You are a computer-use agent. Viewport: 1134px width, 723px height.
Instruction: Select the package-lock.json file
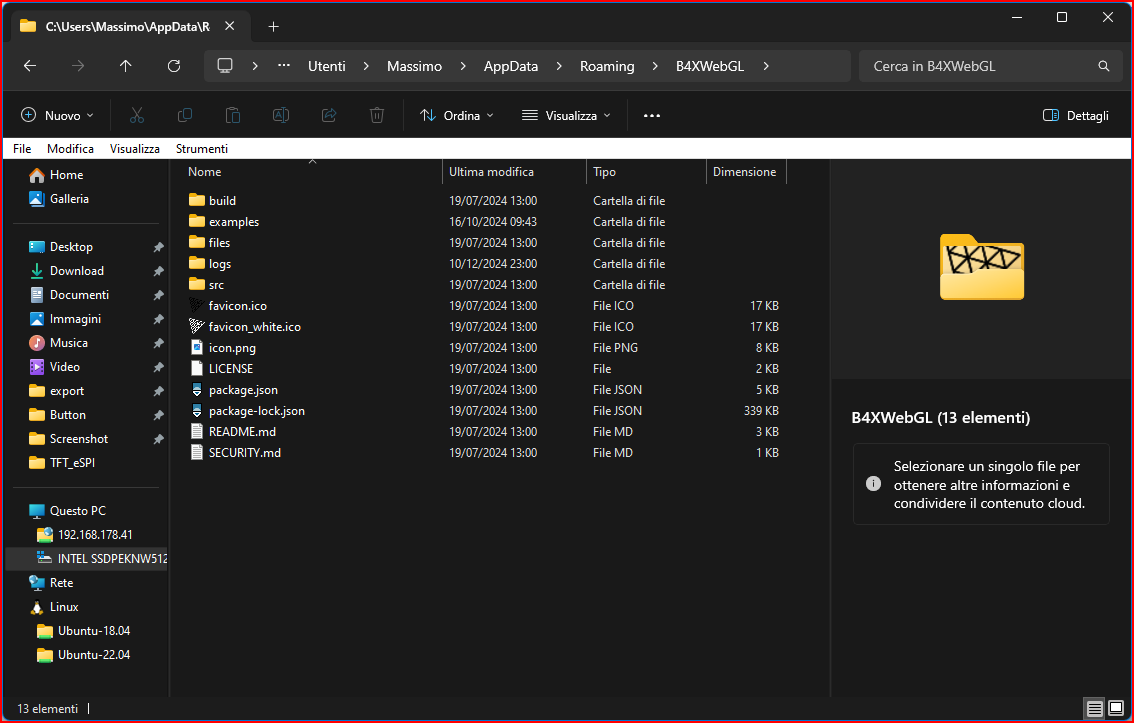pyautogui.click(x=257, y=411)
